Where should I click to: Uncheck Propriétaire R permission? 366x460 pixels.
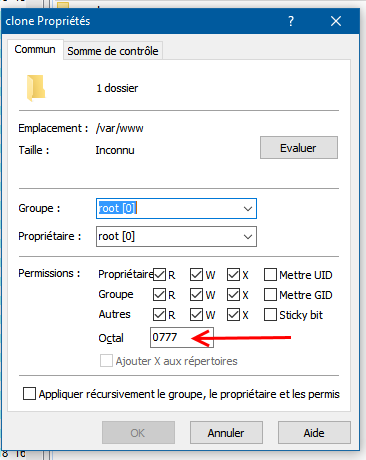point(159,275)
